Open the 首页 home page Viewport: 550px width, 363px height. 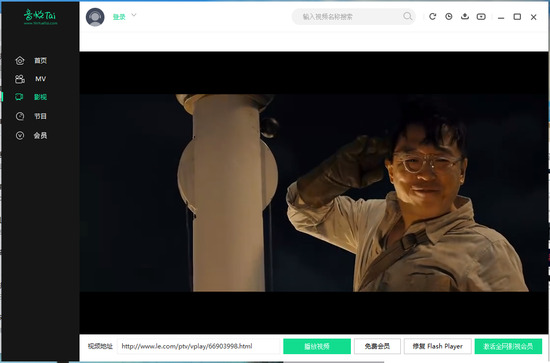tap(40, 61)
